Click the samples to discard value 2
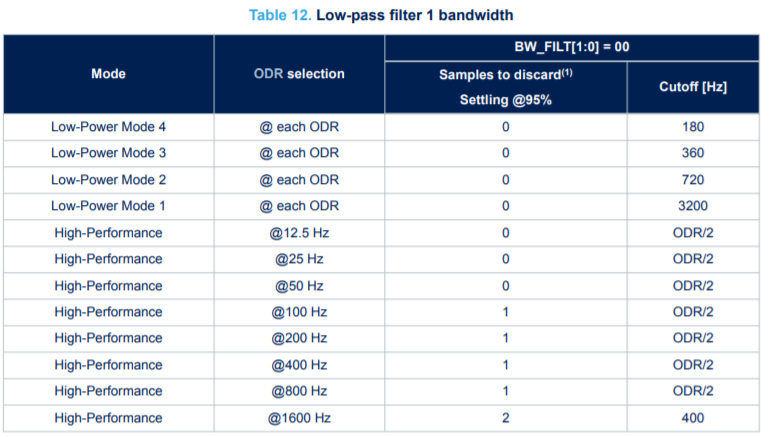This screenshot has height=437, width=769. click(506, 418)
